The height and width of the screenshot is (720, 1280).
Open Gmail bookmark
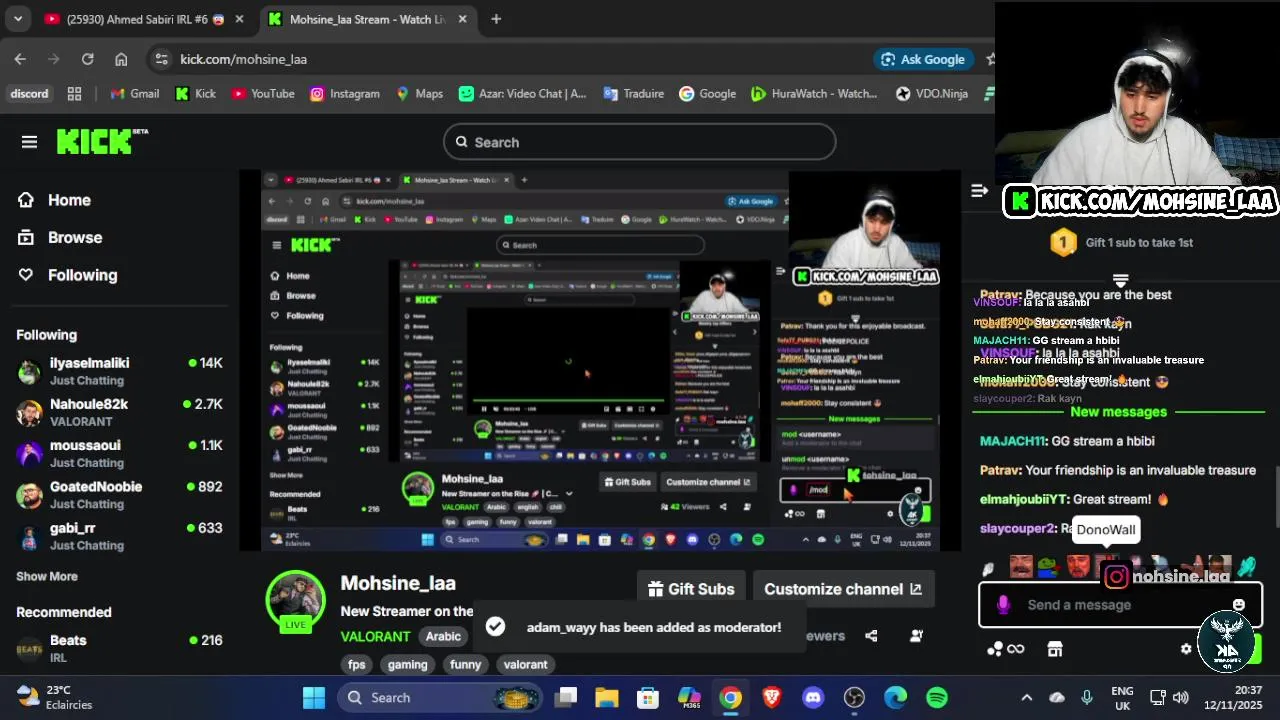coord(134,94)
